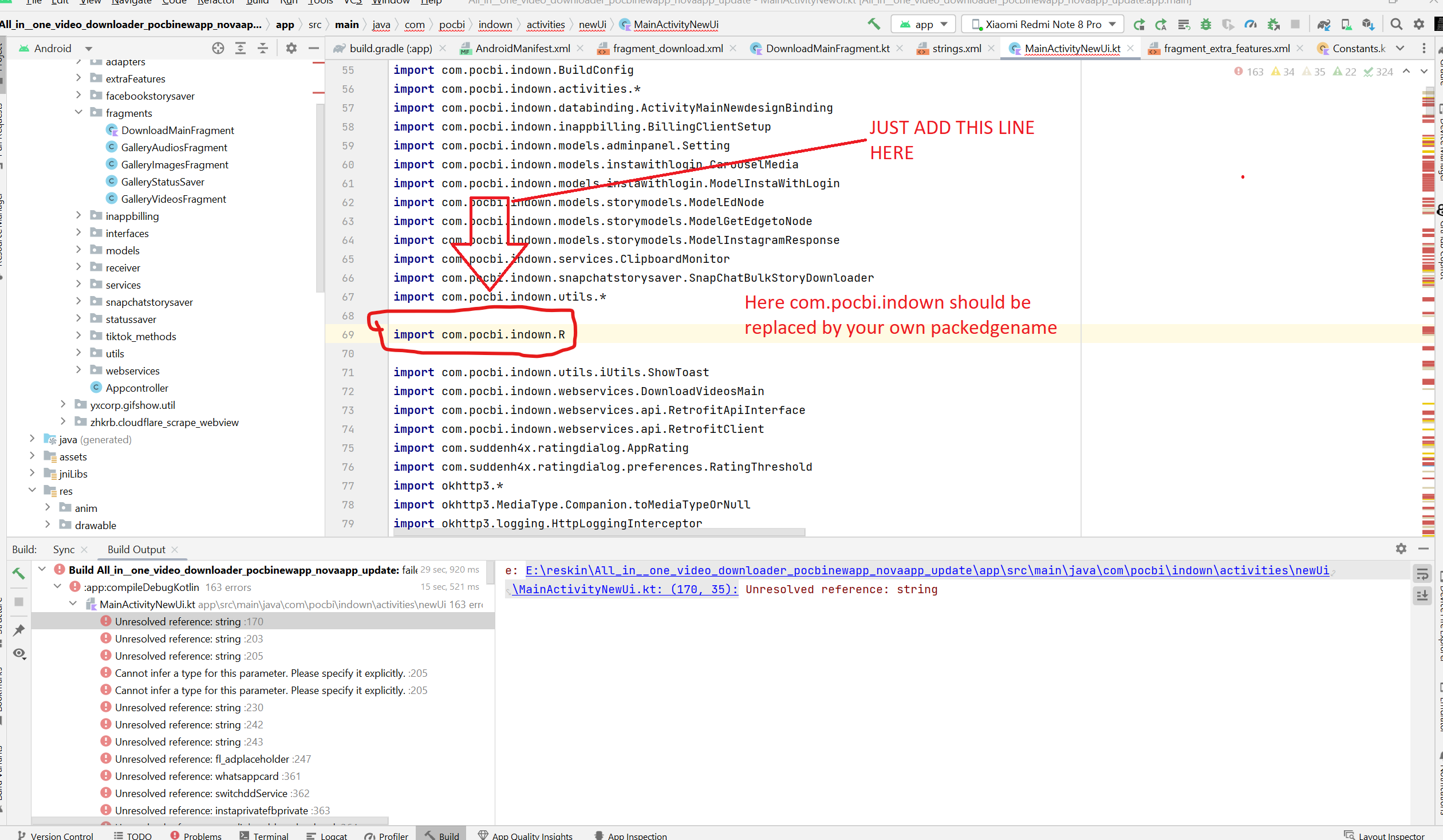Select DownloadMainFragment in project tree
This screenshot has height=840, width=1443.
point(178,130)
